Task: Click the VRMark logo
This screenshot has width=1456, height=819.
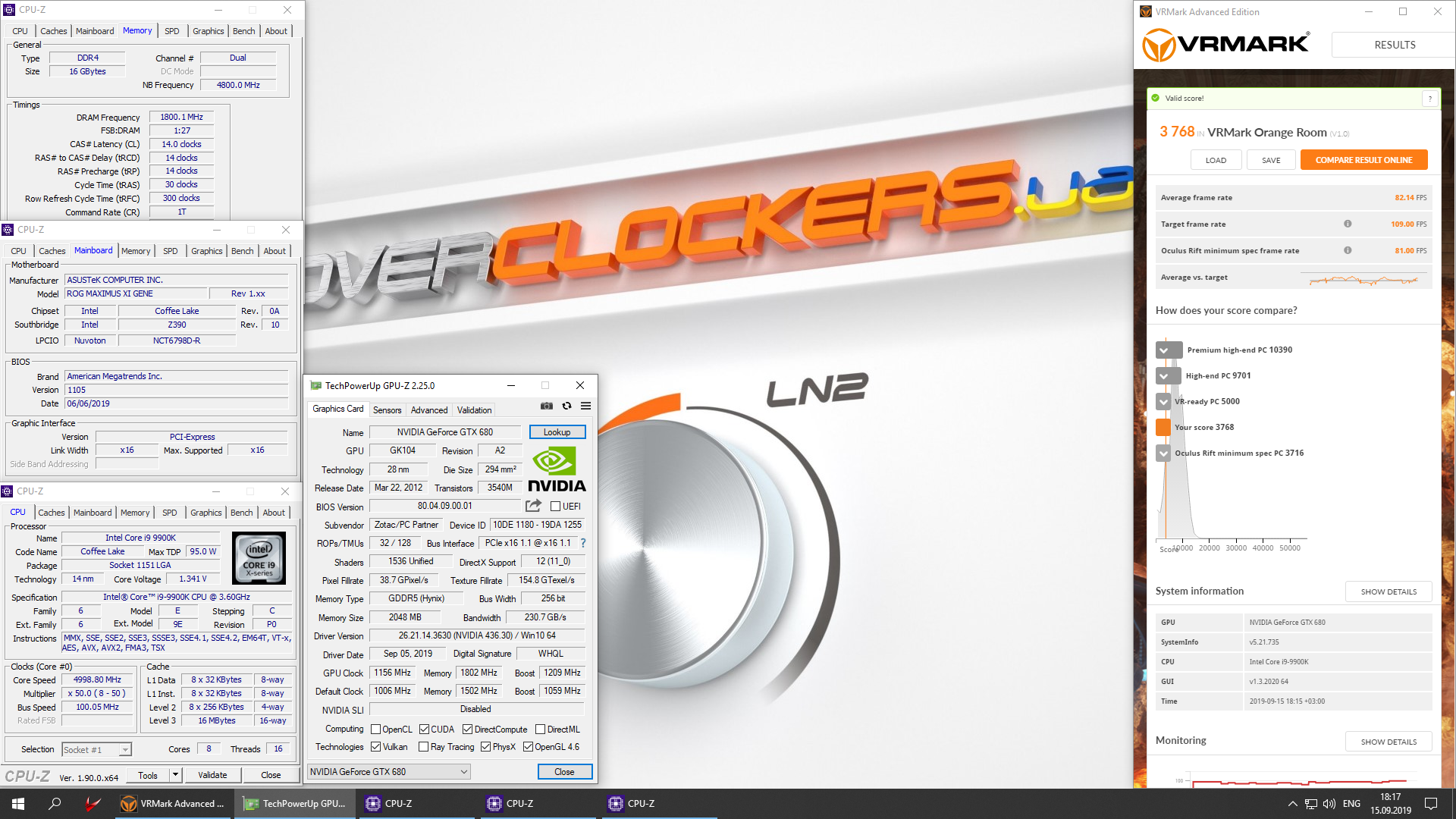Action: (1225, 44)
